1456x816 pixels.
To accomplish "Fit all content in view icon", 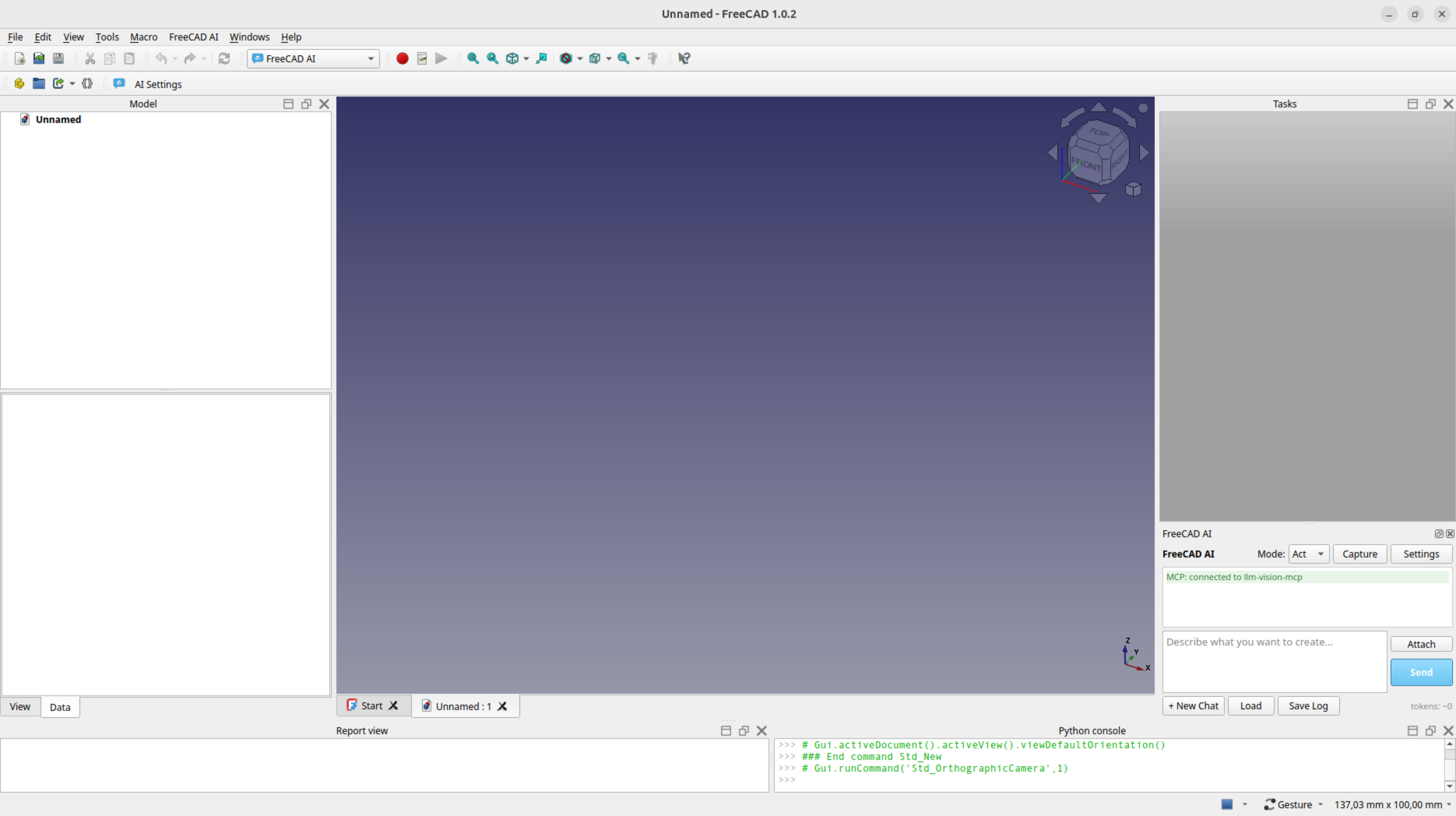I will pos(473,58).
